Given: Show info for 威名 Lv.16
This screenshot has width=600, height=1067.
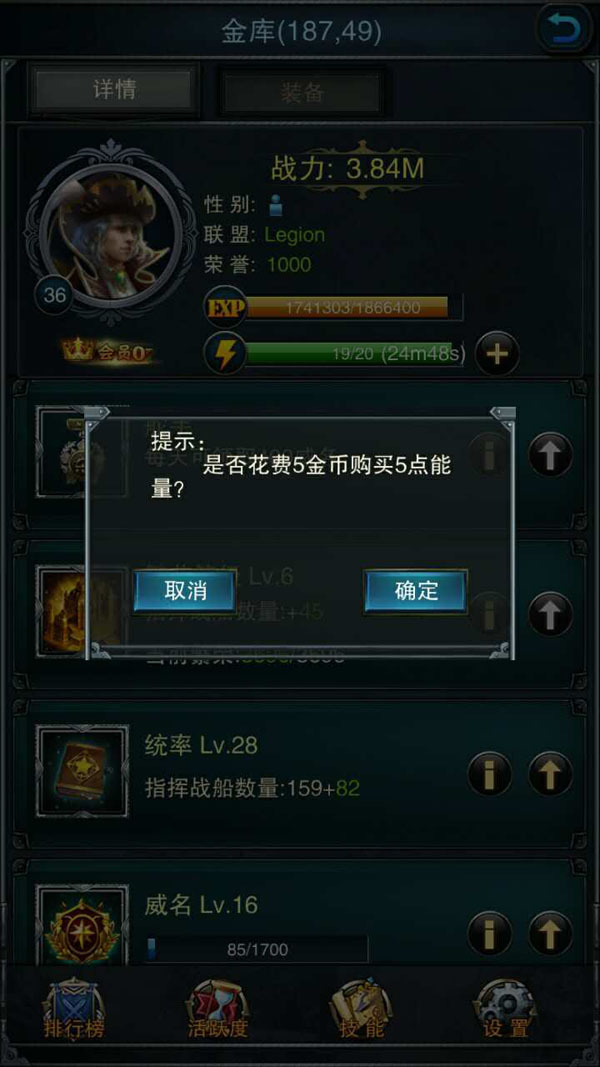Looking at the screenshot, I should [490, 933].
